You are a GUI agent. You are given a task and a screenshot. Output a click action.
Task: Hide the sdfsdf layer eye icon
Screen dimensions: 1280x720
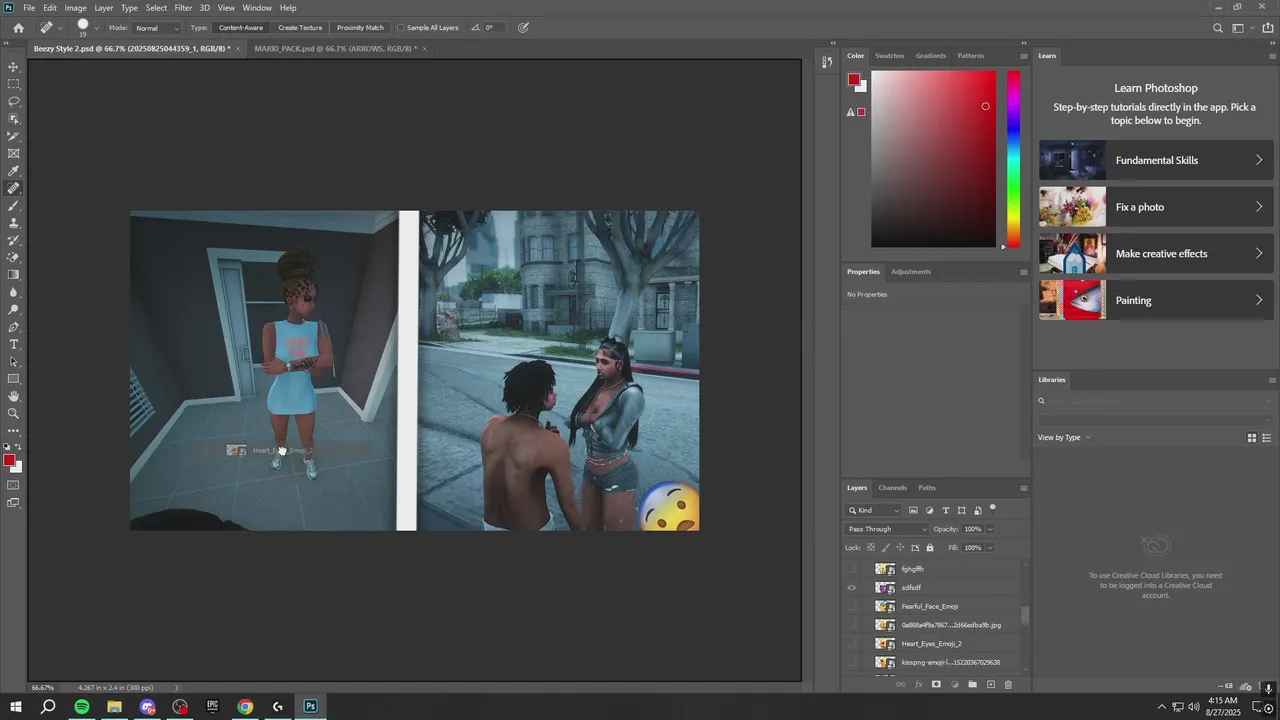pyautogui.click(x=852, y=588)
